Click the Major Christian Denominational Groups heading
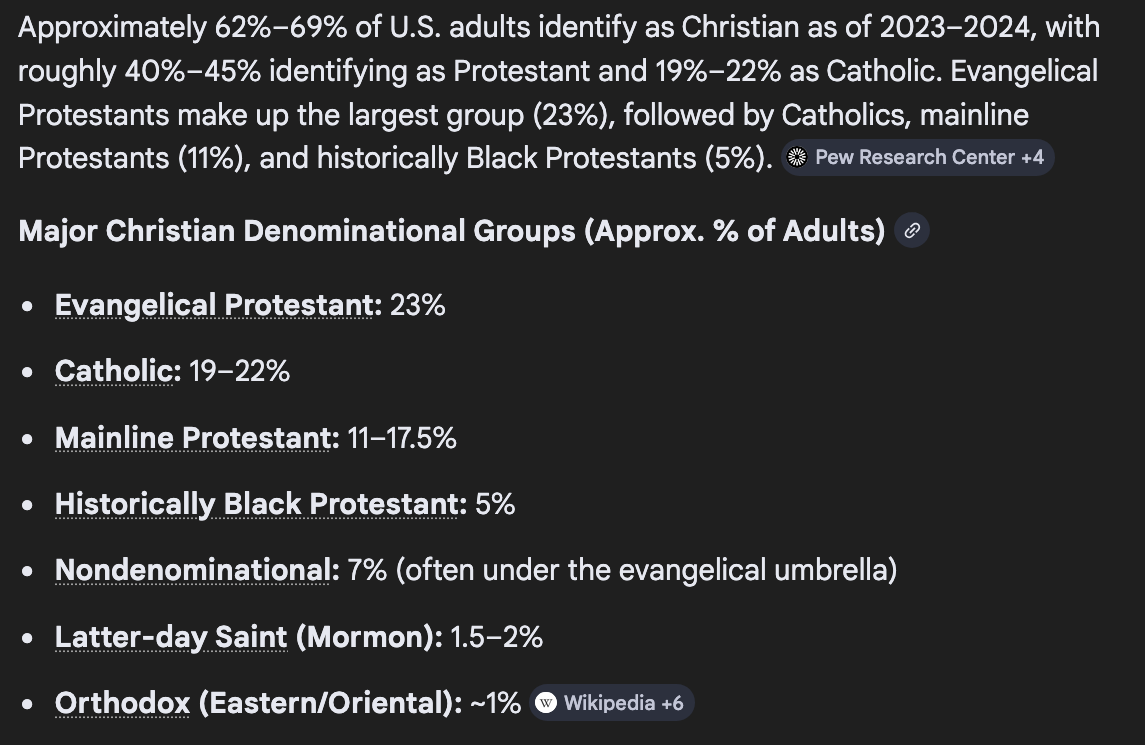The width and height of the screenshot is (1145, 745). point(451,231)
